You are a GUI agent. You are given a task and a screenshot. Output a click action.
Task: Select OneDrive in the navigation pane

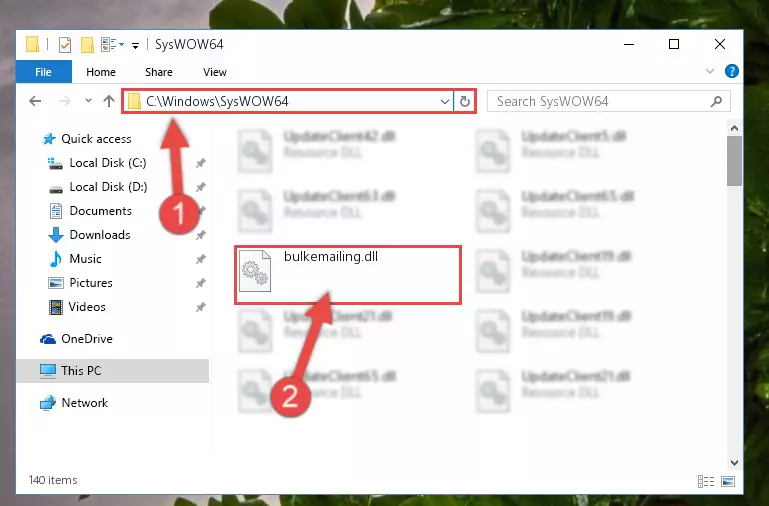point(87,339)
